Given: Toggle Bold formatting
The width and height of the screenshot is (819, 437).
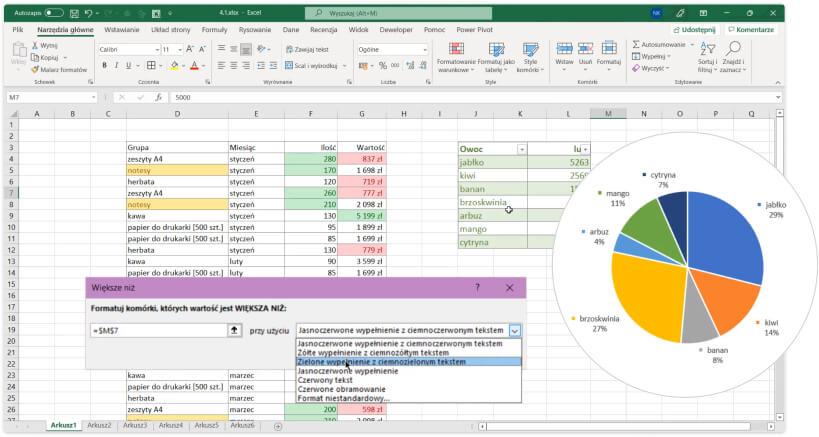Looking at the screenshot, I should coord(103,65).
